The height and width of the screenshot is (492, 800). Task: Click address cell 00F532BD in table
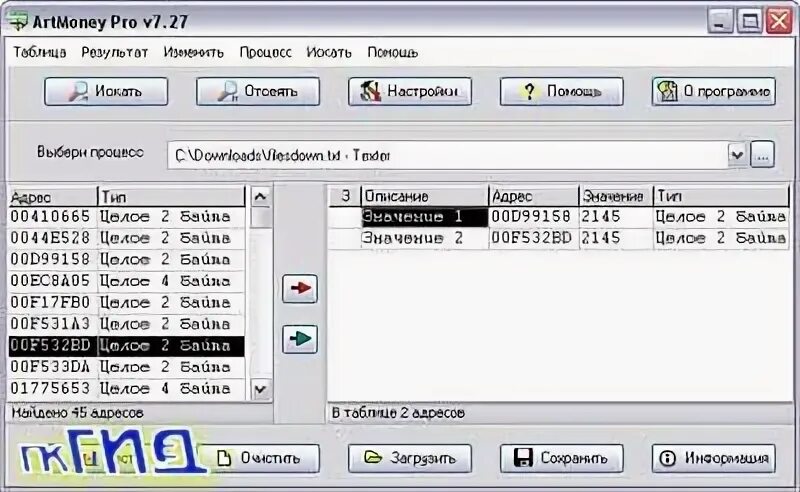533,238
